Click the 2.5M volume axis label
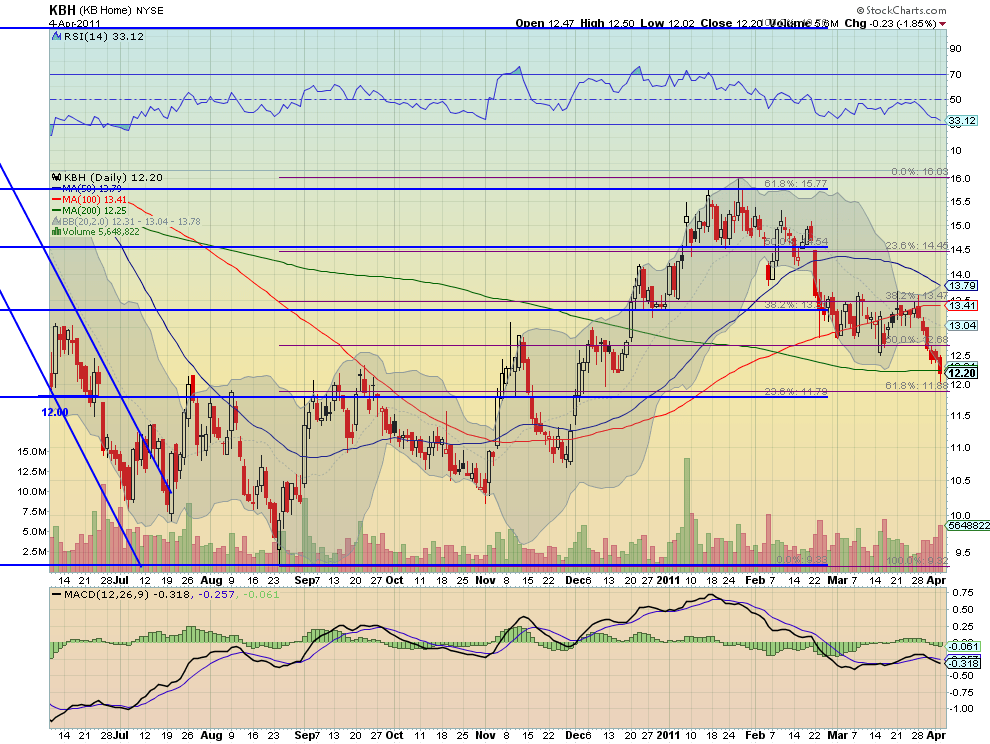 click(x=34, y=551)
